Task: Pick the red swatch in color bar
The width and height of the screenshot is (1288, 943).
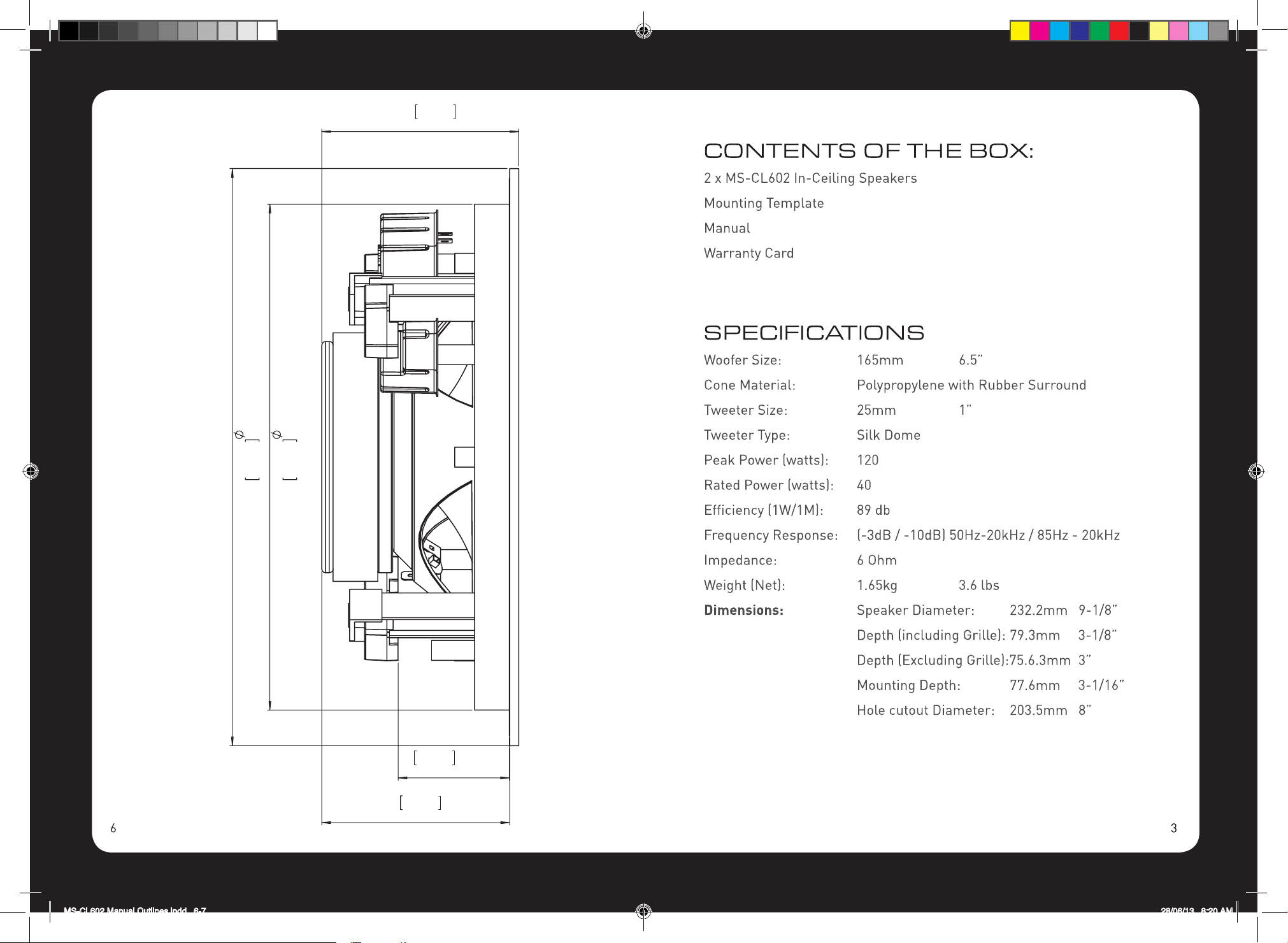Action: pos(1119,31)
